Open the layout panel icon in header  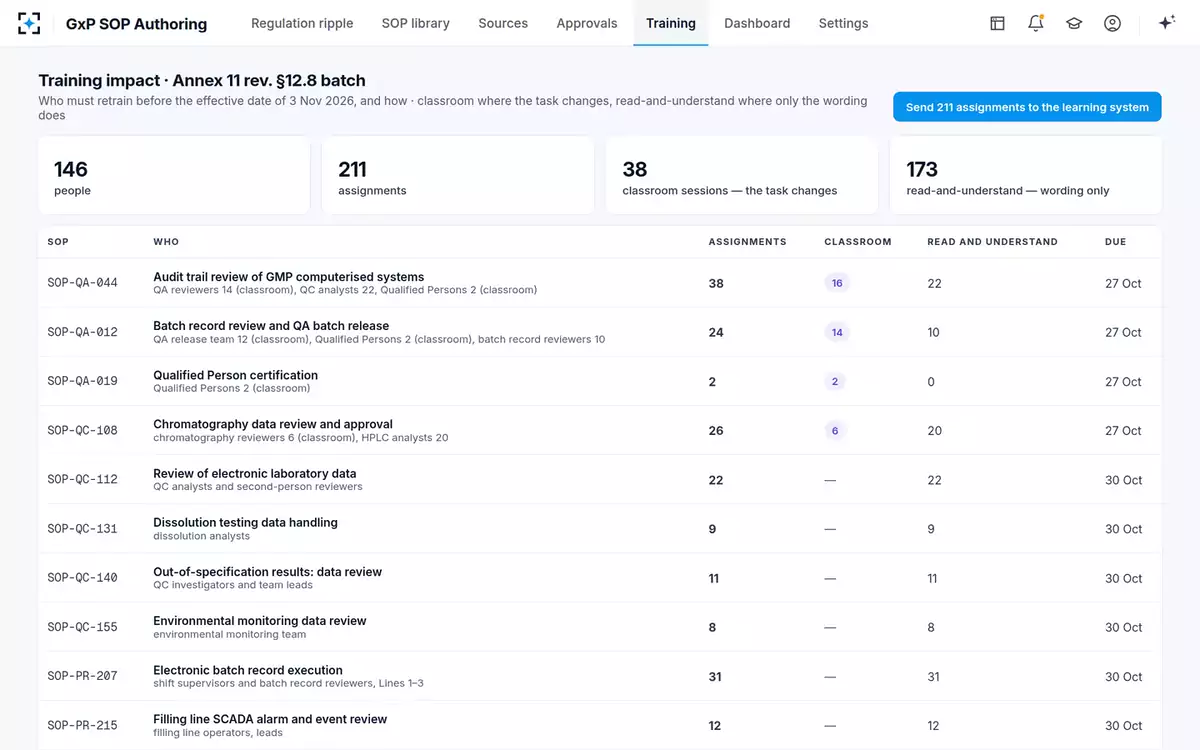coord(997,23)
